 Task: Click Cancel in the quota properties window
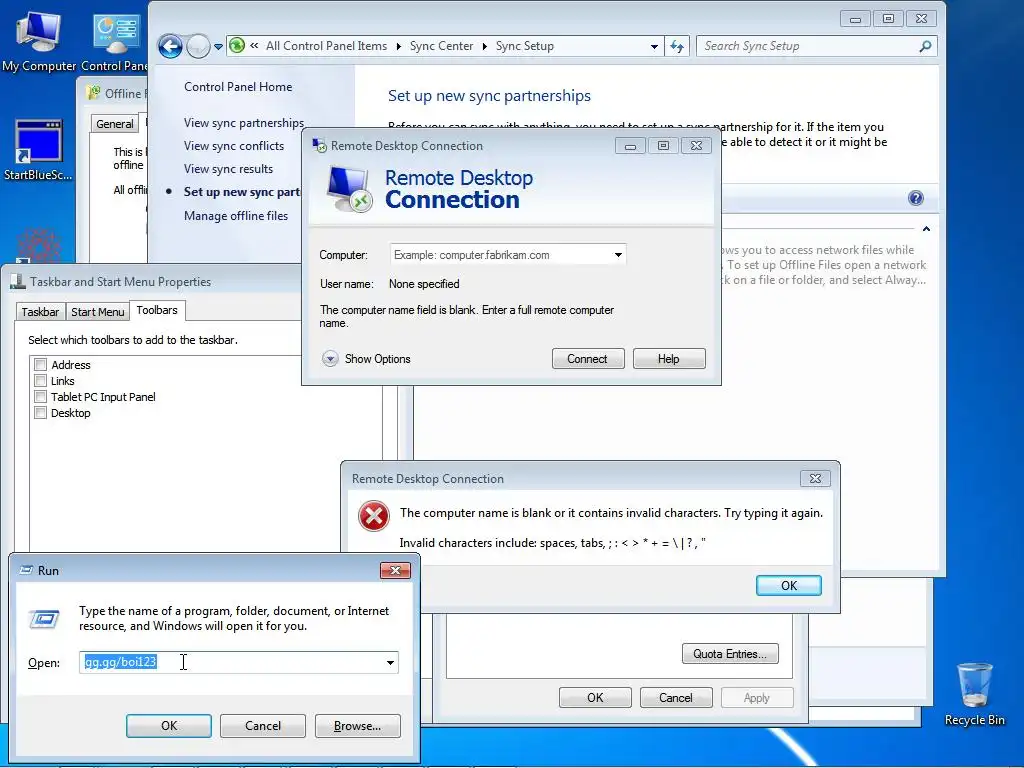click(x=675, y=697)
